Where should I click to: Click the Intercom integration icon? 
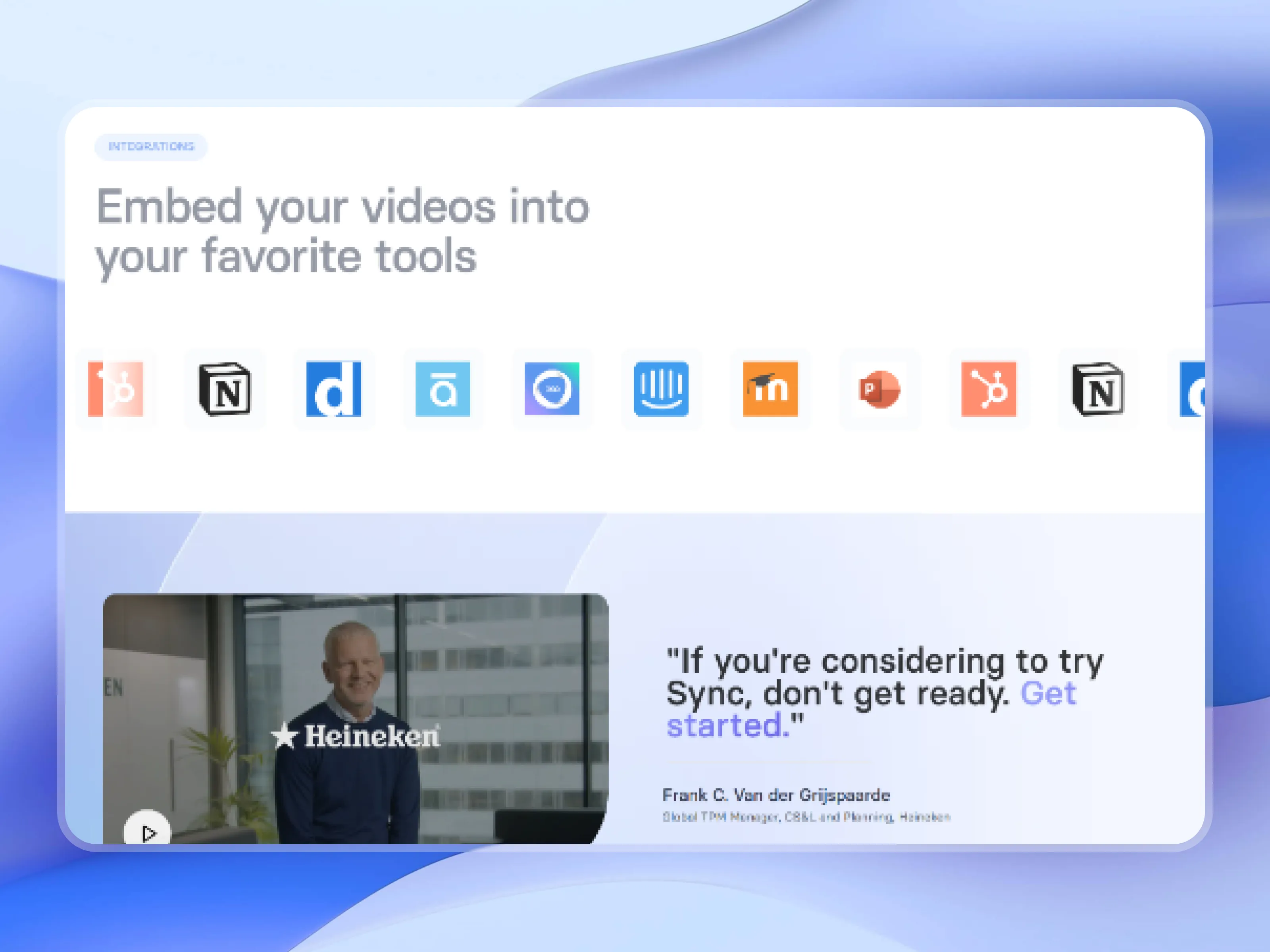click(661, 389)
